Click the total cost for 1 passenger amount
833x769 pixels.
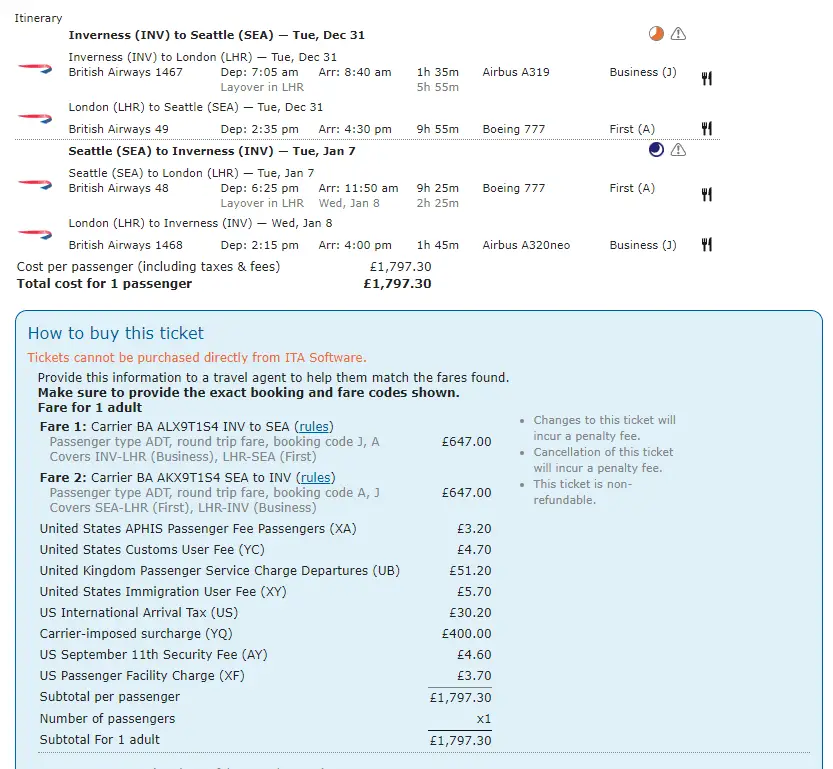pos(397,284)
